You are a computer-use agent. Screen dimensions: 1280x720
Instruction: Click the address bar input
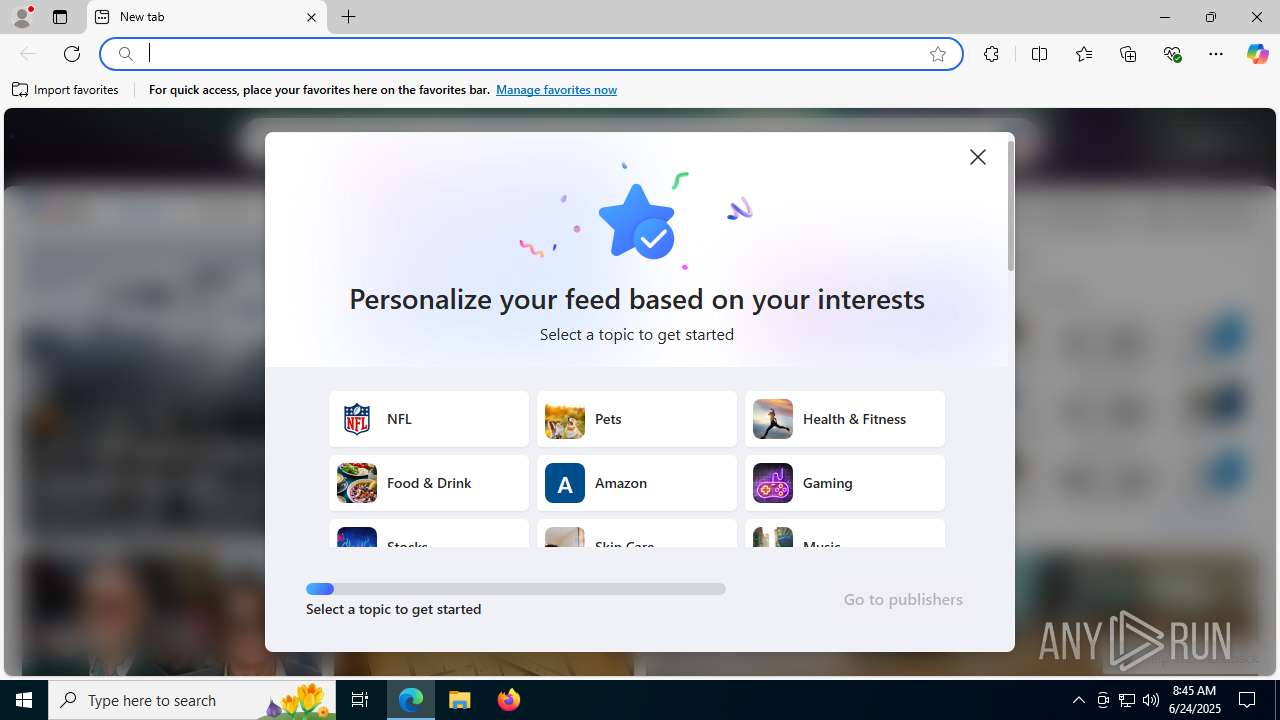click(530, 54)
